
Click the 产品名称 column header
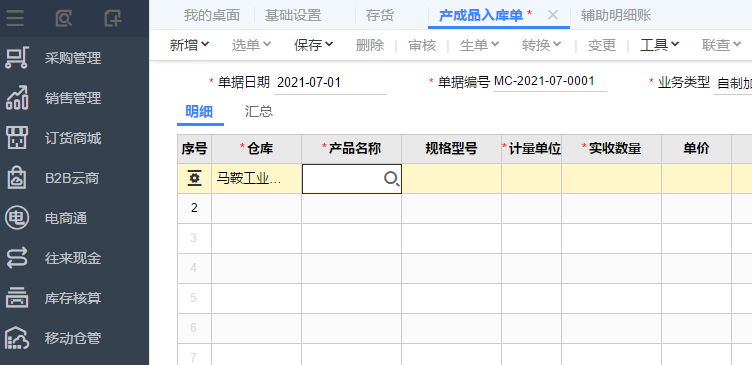[x=352, y=149]
